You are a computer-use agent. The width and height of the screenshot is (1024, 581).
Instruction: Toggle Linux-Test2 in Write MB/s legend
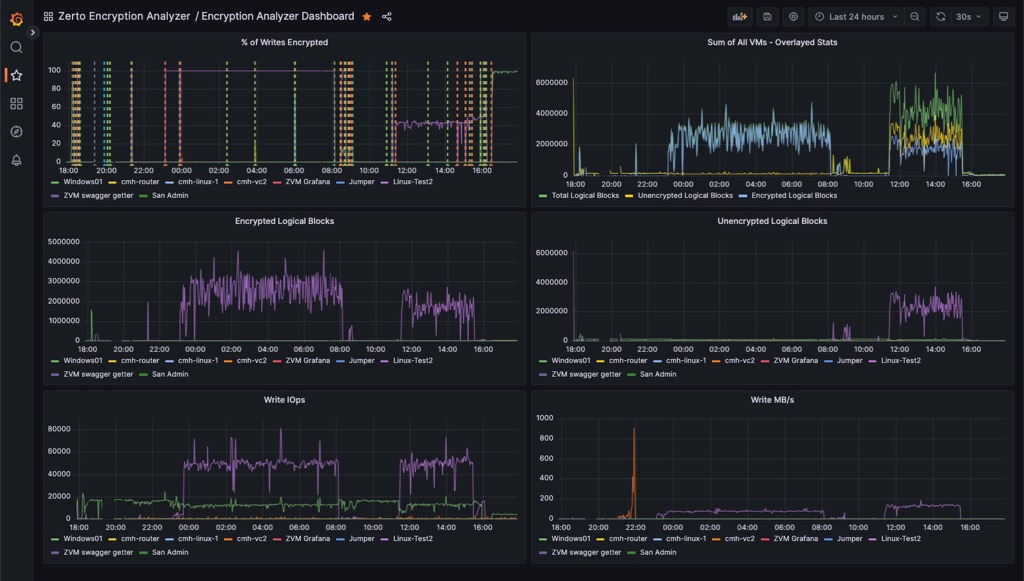(x=901, y=539)
